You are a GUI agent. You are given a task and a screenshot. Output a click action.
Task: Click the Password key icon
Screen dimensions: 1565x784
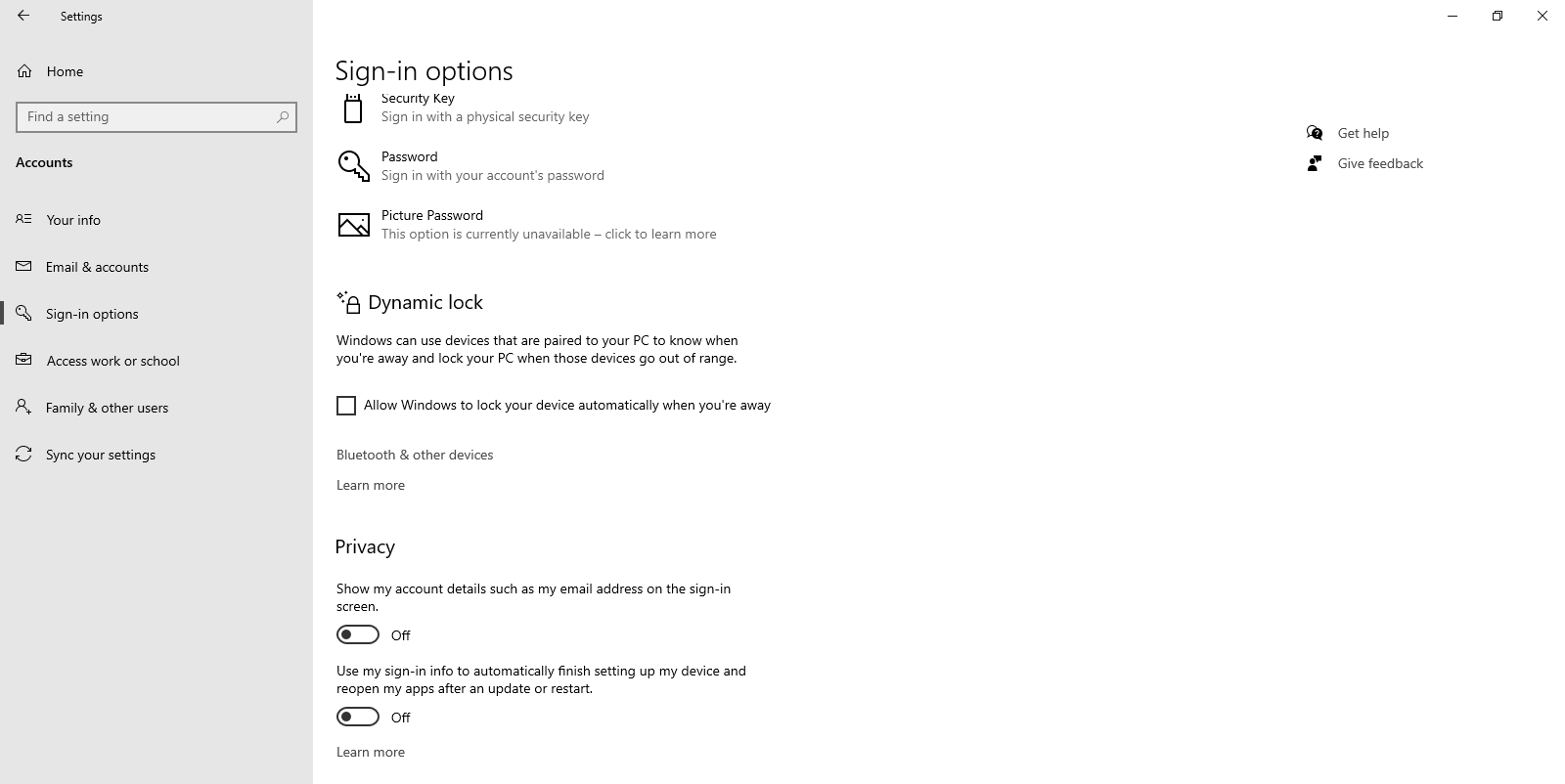[x=353, y=166]
